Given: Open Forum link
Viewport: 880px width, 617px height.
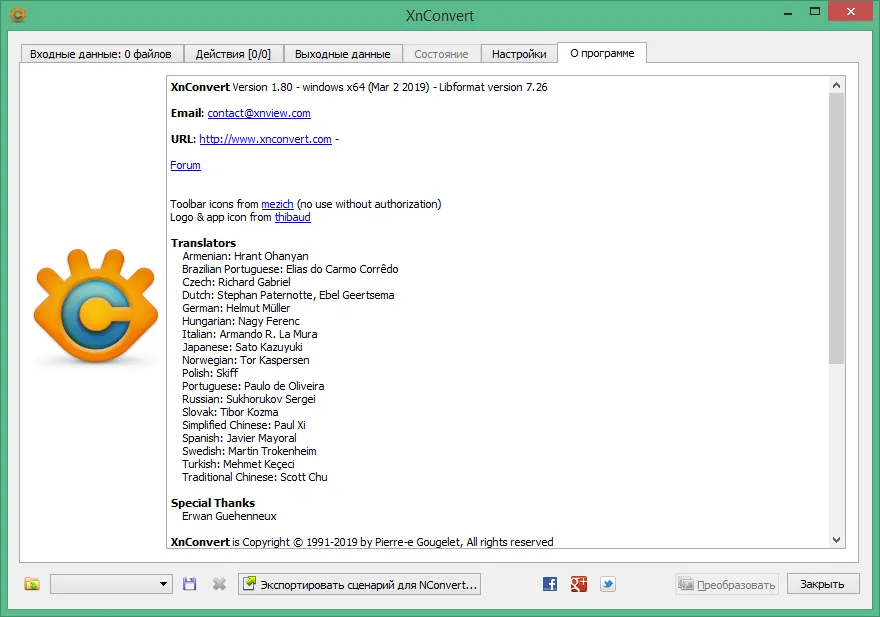Looking at the screenshot, I should (185, 165).
